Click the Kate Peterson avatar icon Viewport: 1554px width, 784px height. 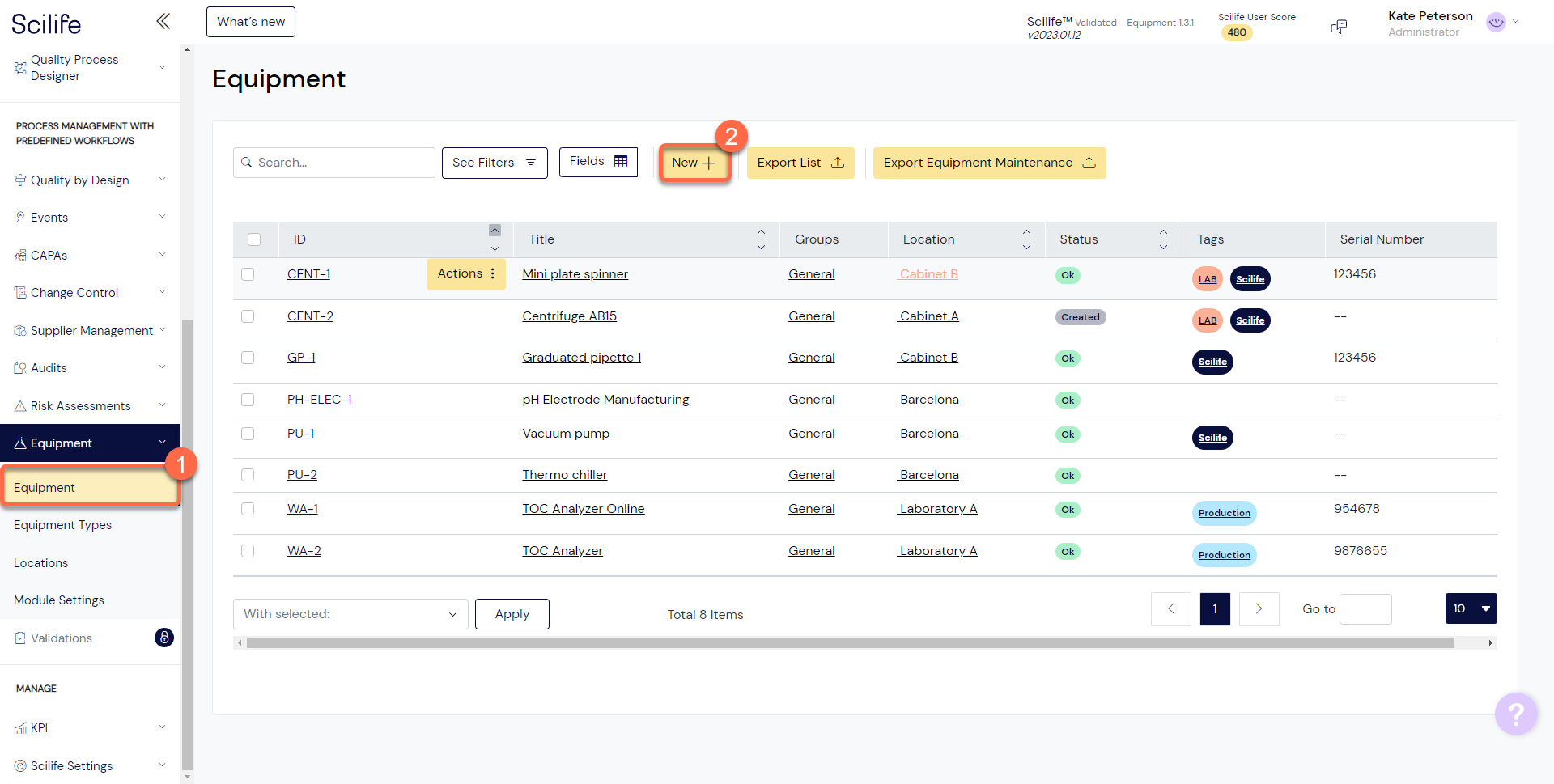pos(1496,23)
